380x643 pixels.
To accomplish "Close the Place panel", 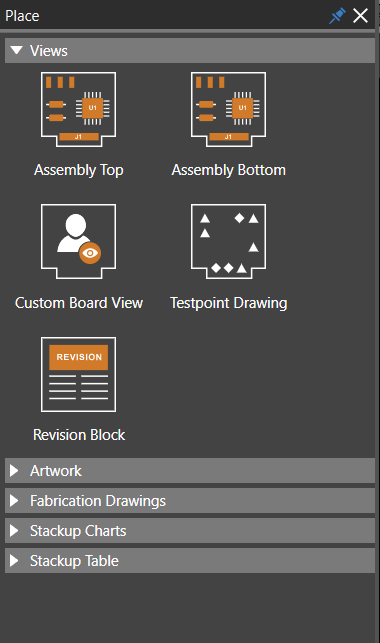I will coord(360,16).
